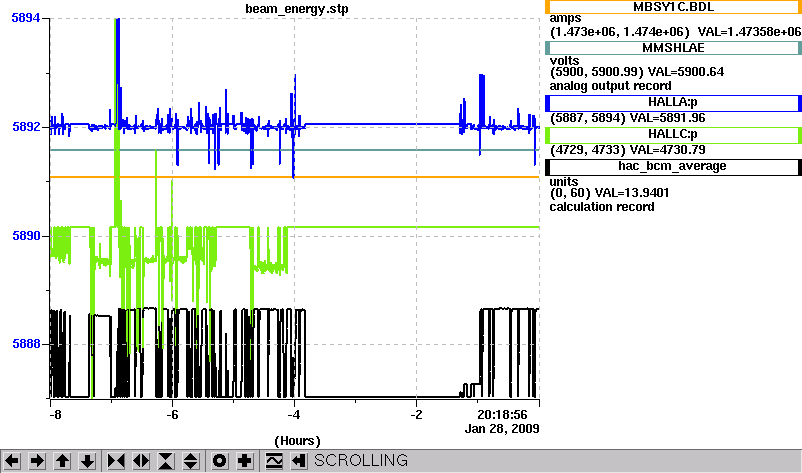The image size is (802, 473).
Task: Shift the y-axis down with the down arrow
Action: point(87,461)
